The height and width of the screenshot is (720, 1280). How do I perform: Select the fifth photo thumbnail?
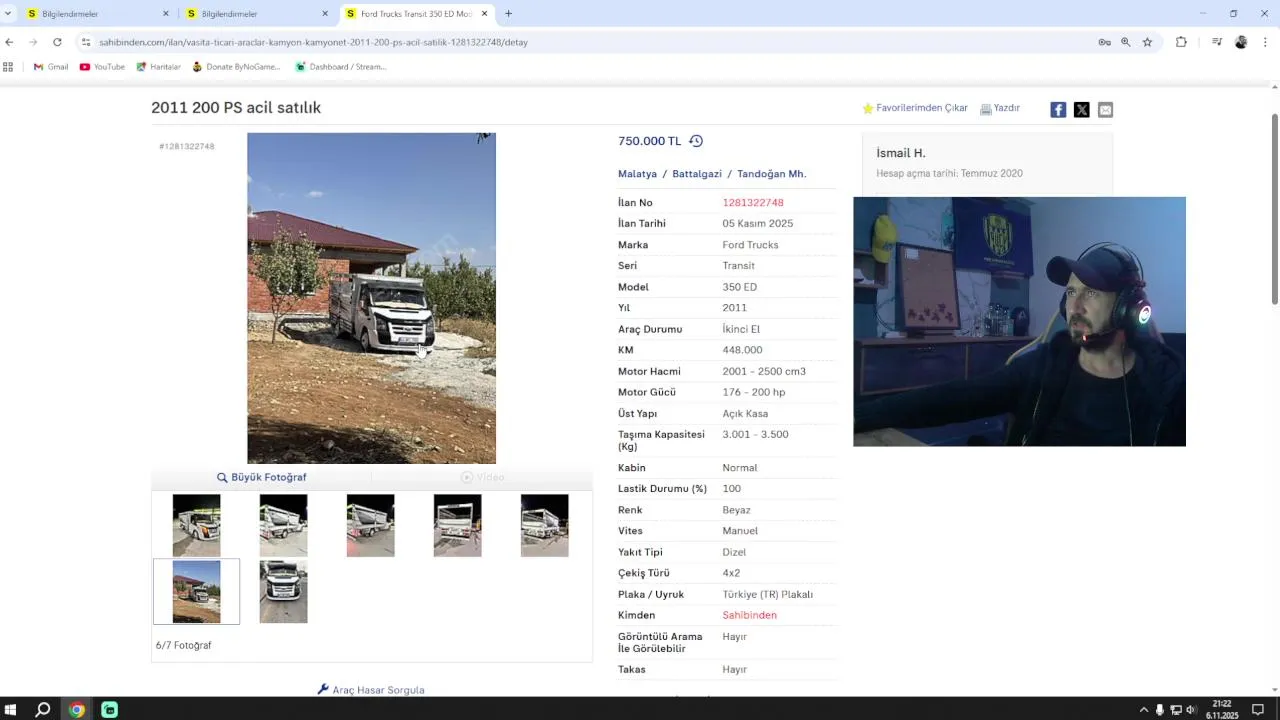(x=544, y=525)
